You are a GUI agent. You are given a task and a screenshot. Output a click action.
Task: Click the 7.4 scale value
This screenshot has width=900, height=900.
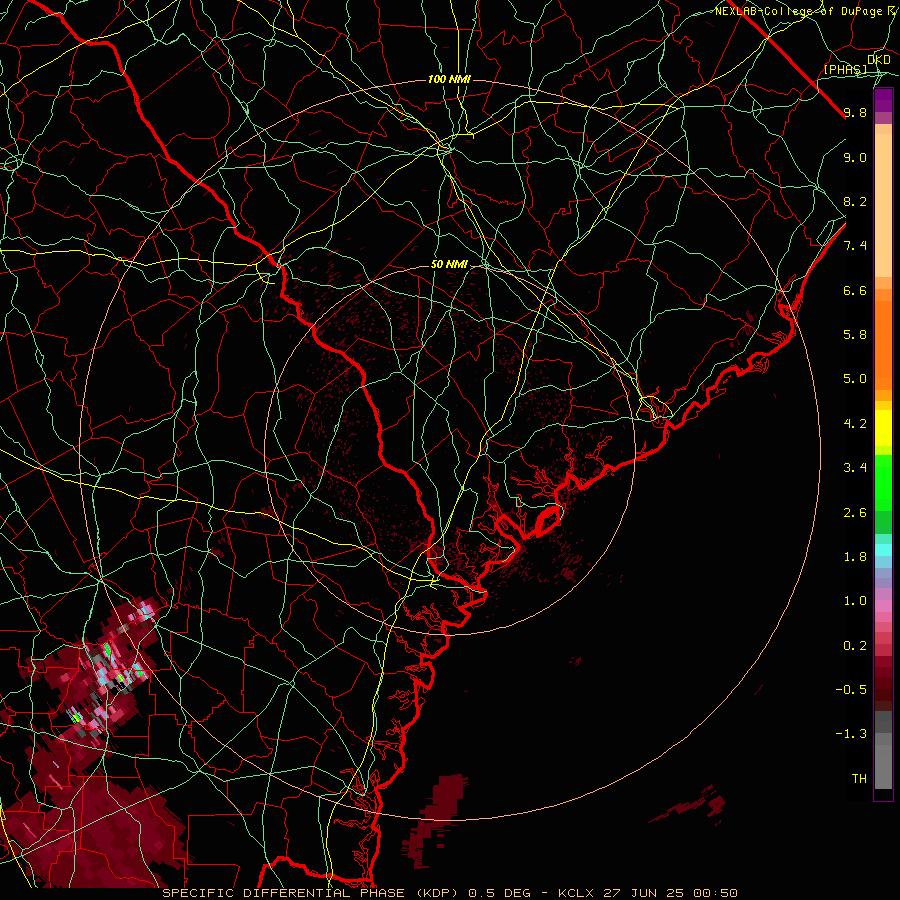(x=855, y=246)
